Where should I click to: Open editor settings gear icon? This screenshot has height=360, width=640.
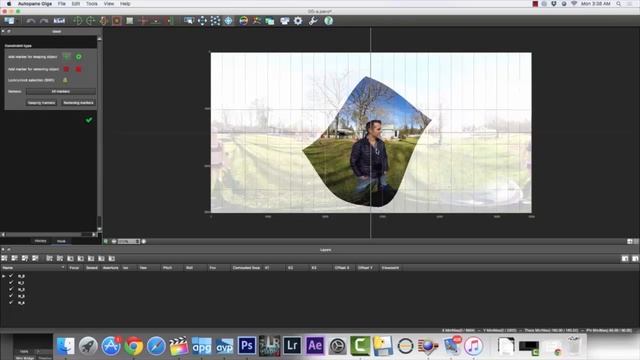click(x=298, y=21)
